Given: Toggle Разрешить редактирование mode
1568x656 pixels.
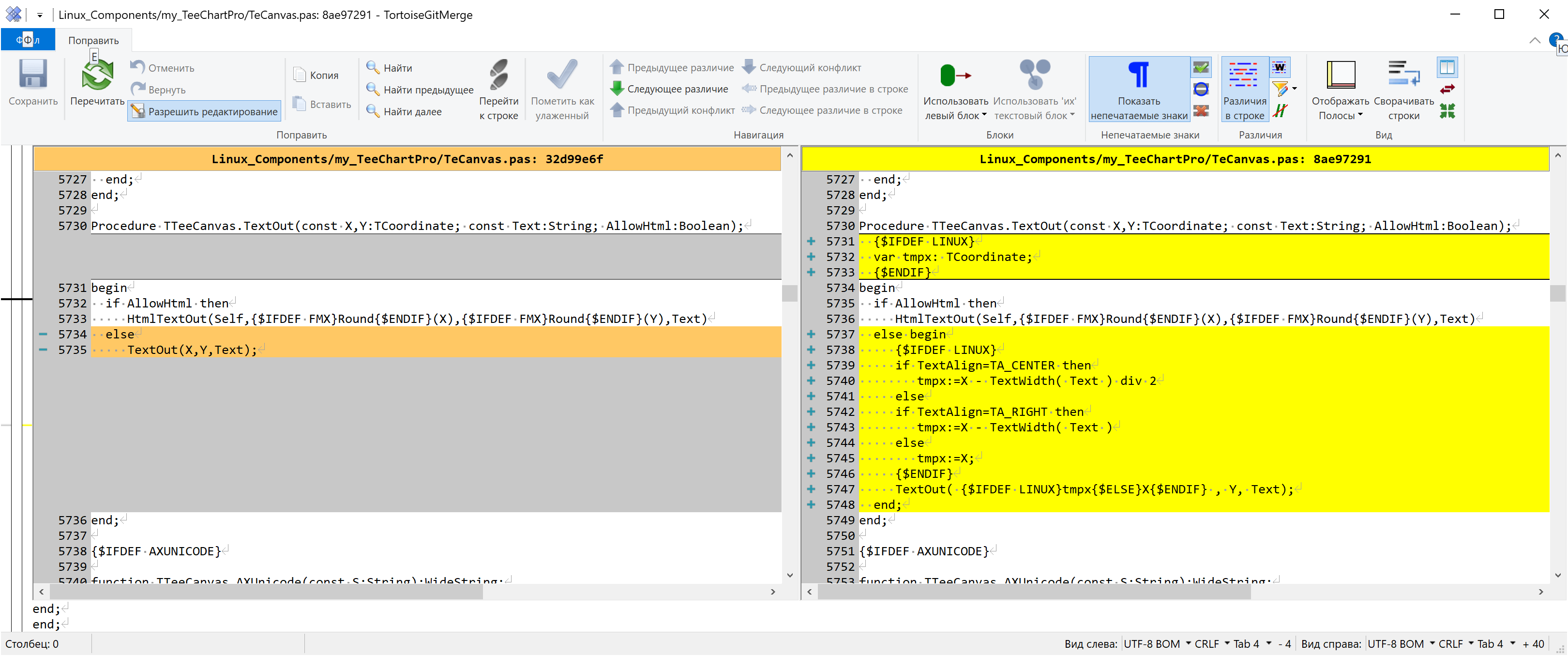Looking at the screenshot, I should [x=205, y=111].
